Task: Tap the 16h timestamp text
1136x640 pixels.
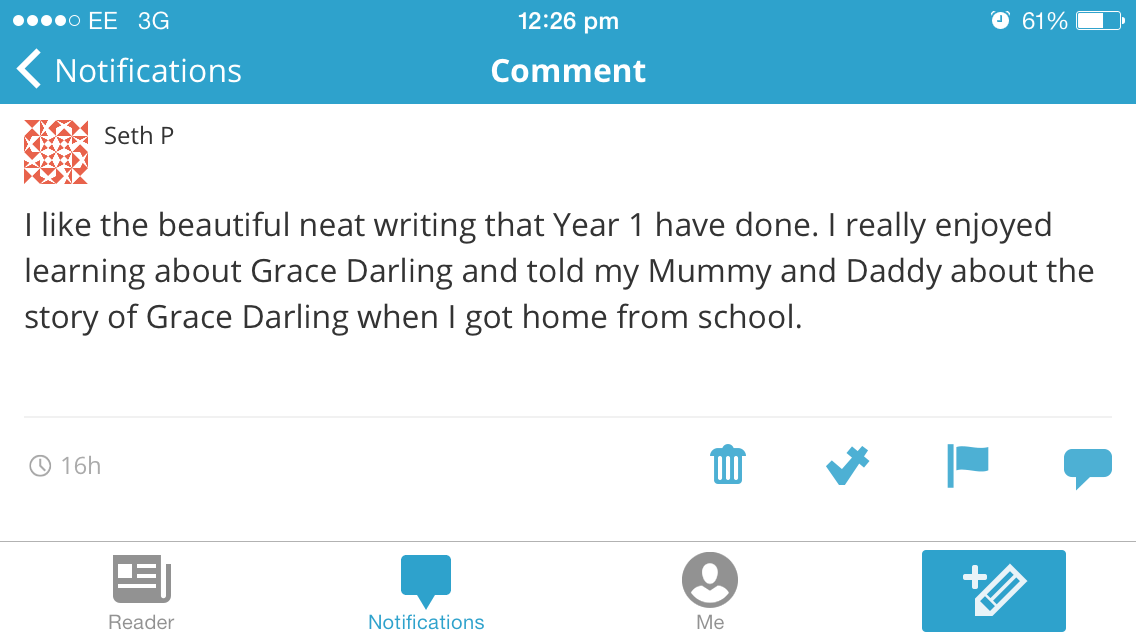Action: (81, 466)
